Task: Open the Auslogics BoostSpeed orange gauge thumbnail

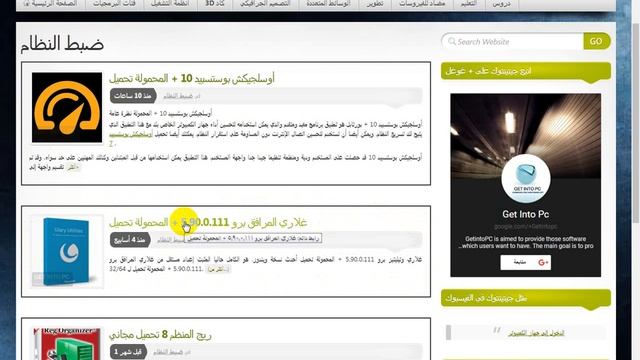Action: 67,107
